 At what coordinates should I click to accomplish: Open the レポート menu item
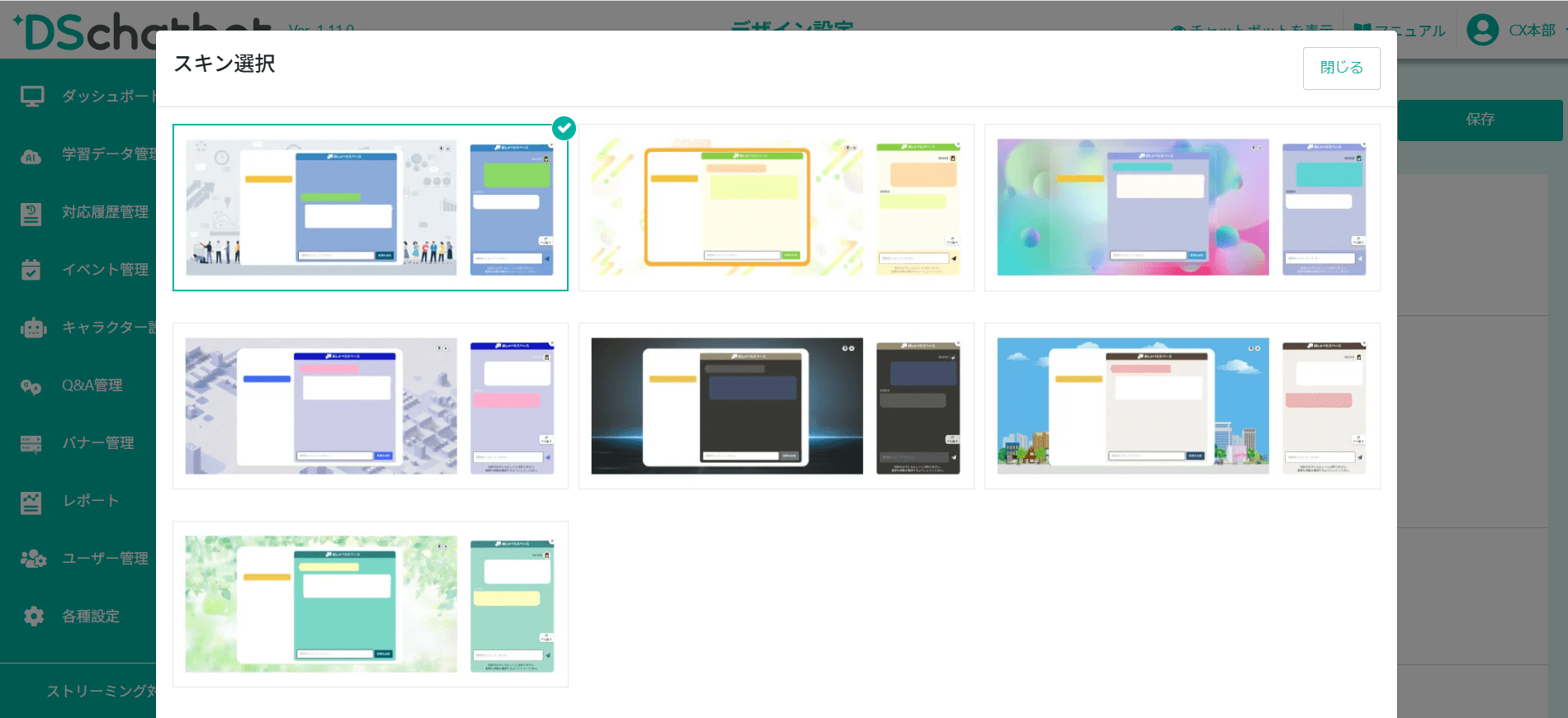coord(91,501)
